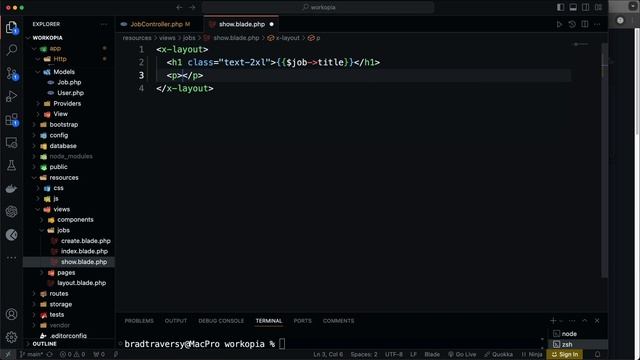
Task: Open the ChatGPT extension view
Action: coord(11,211)
